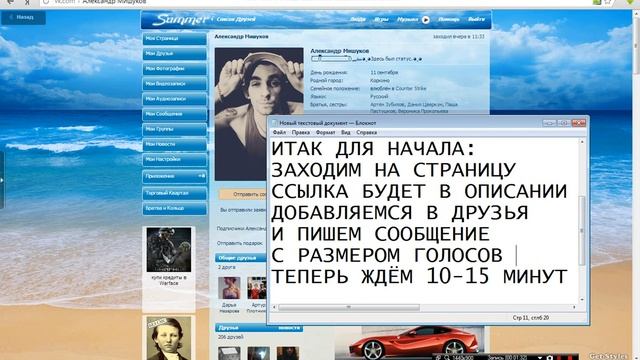Click Русский language link
Image resolution: width=640 pixels, height=360 pixels.
379,96
